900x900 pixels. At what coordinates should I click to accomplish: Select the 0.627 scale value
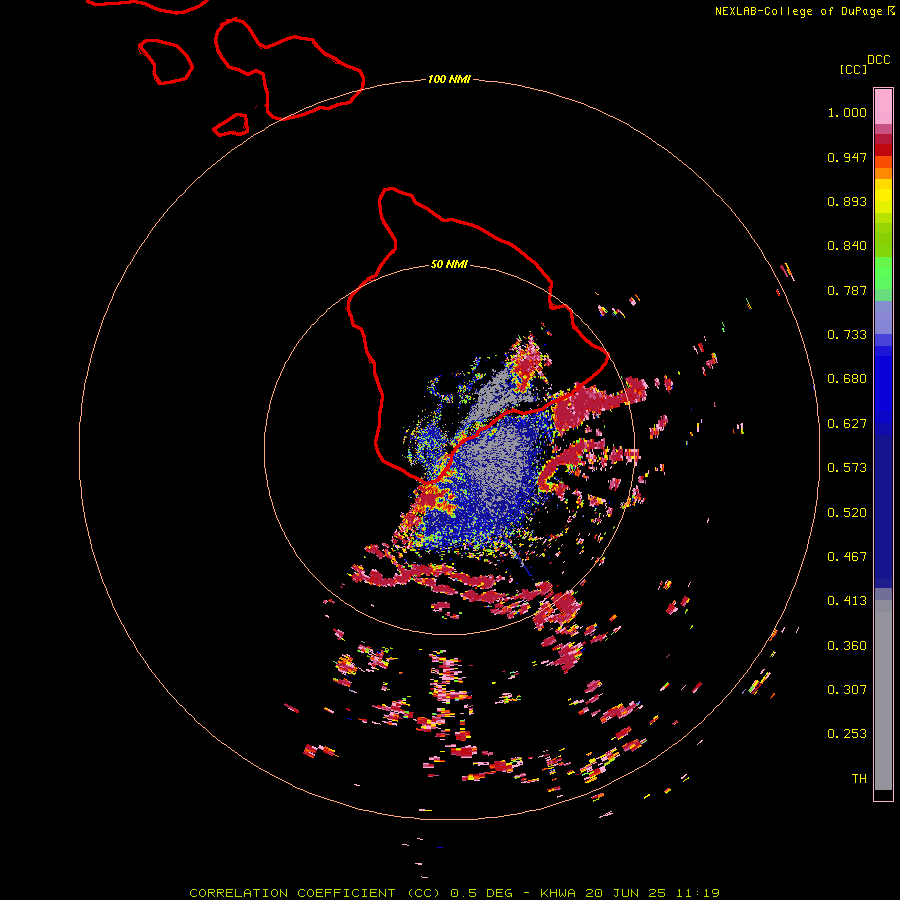(x=847, y=424)
